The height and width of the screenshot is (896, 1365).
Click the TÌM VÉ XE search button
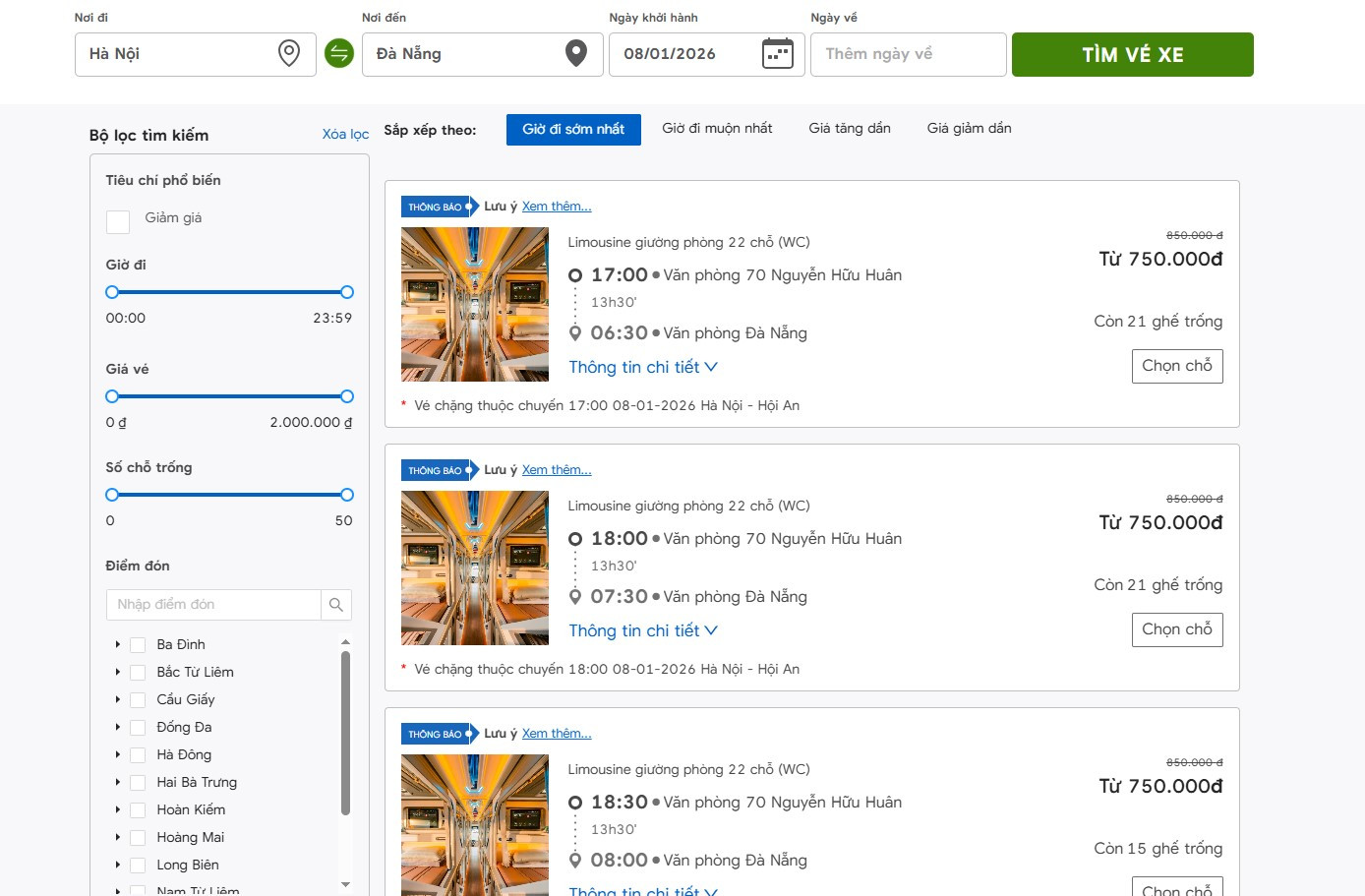point(1132,54)
